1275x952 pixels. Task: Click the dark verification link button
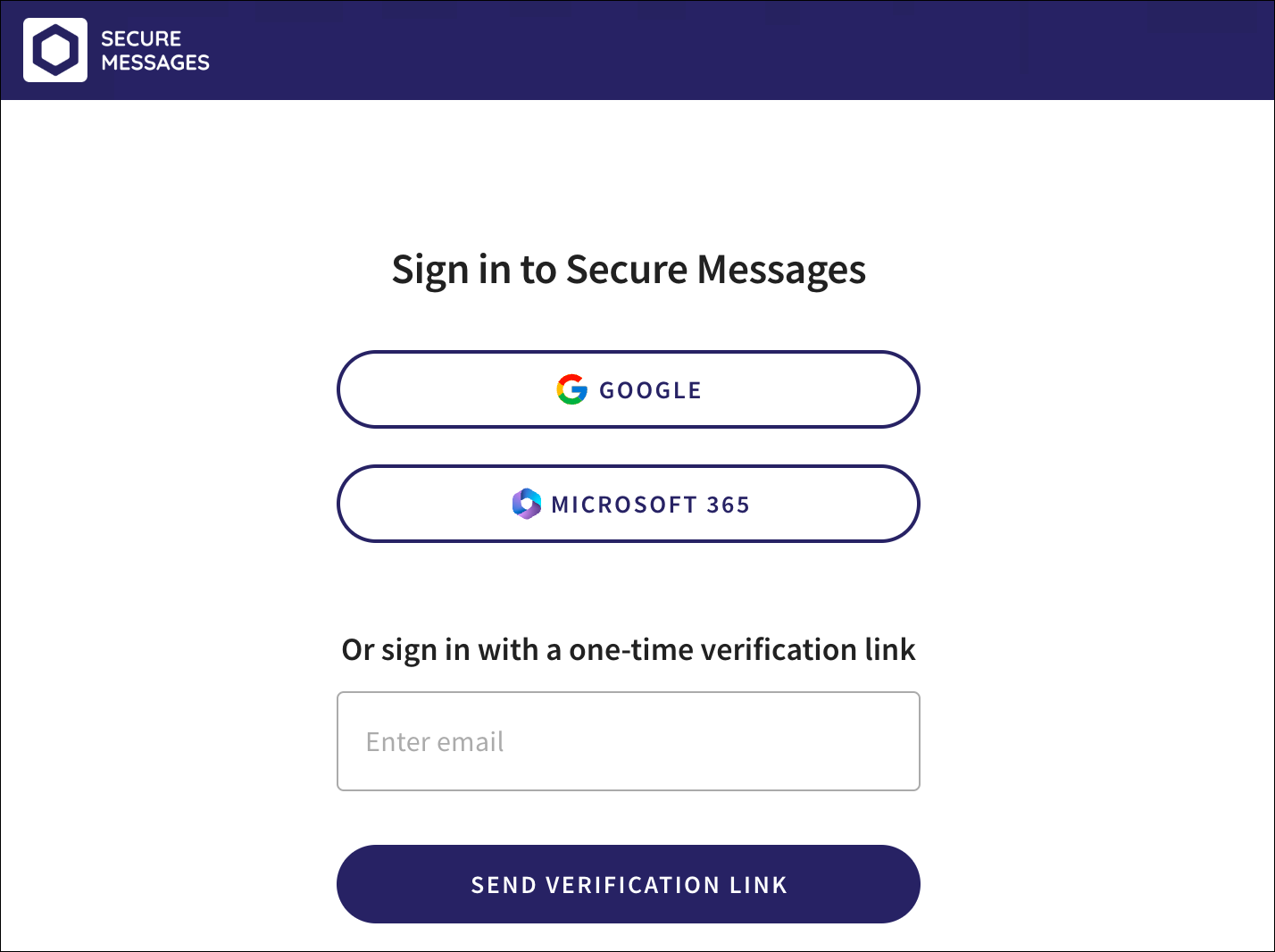point(628,884)
